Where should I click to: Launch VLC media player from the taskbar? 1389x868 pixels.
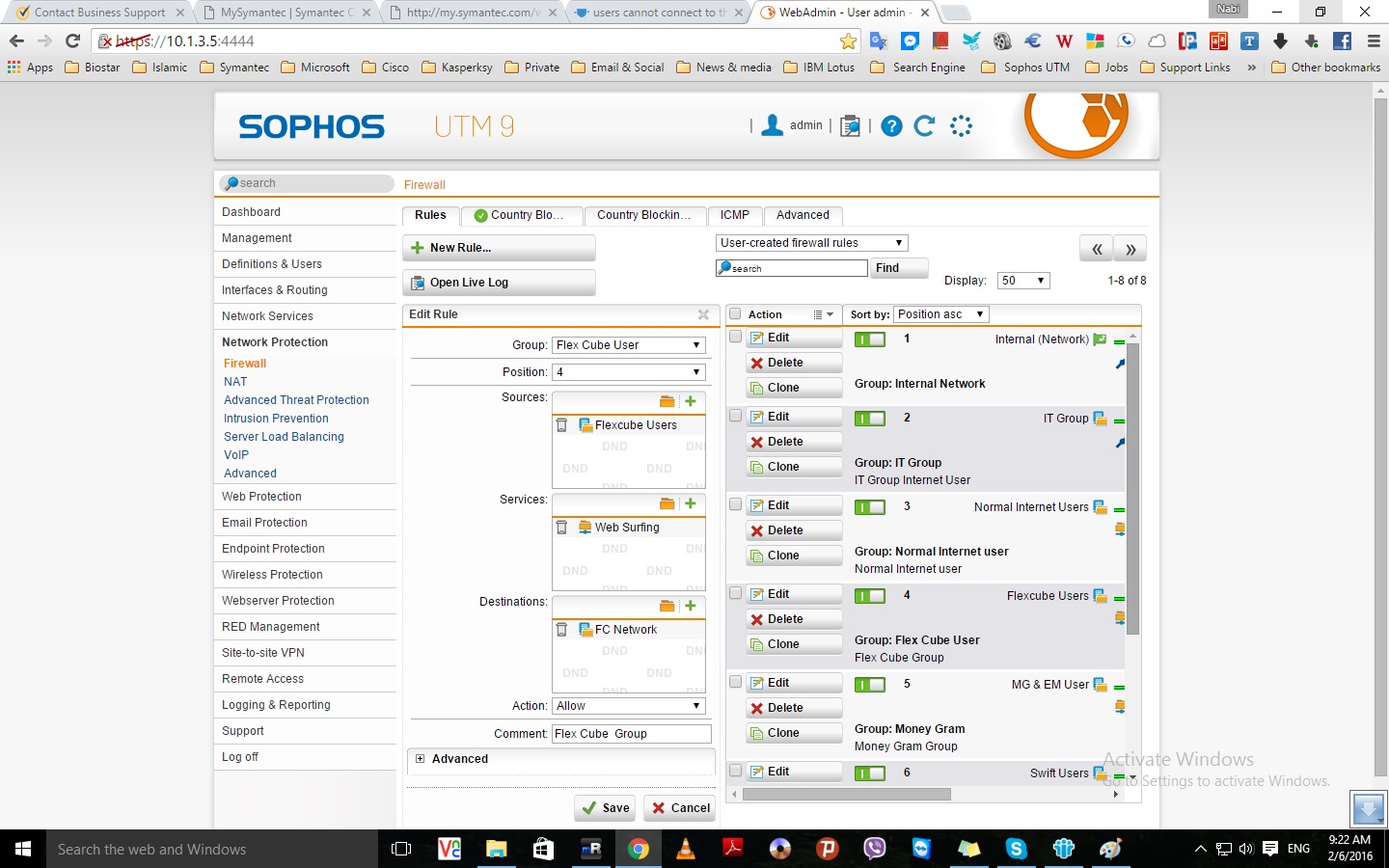pyautogui.click(x=686, y=849)
